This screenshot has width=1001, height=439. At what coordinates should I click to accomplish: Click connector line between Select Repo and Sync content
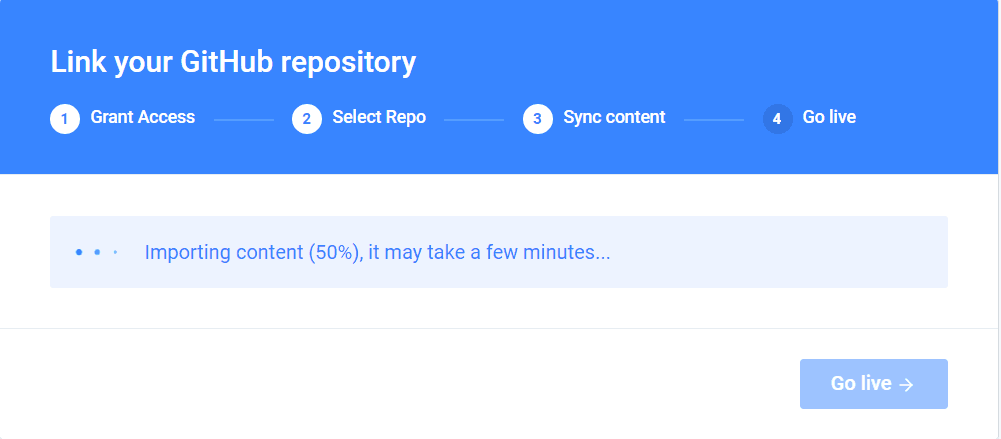click(474, 120)
